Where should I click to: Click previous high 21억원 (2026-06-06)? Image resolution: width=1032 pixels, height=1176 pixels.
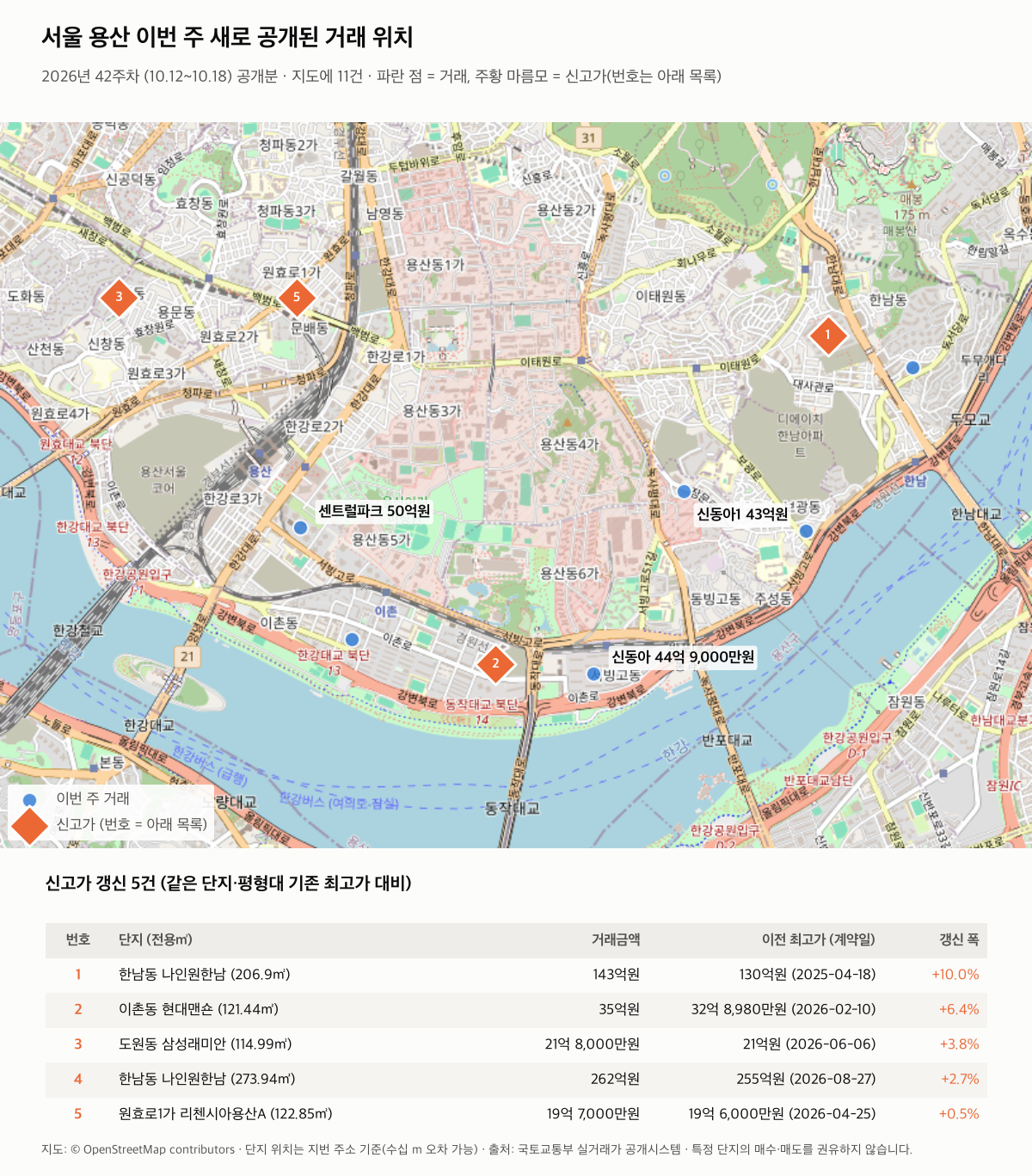tap(809, 1044)
